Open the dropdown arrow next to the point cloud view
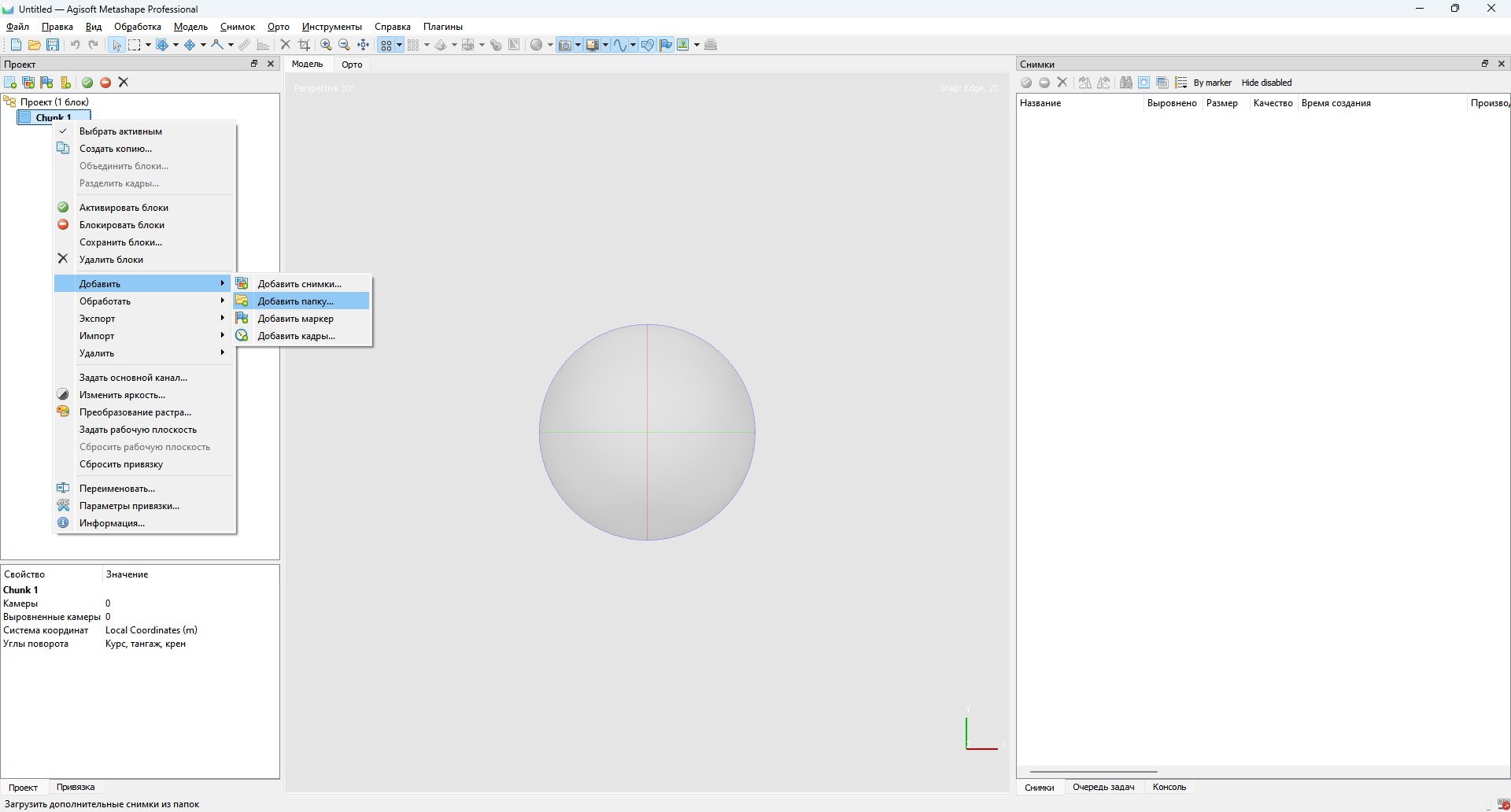1511x812 pixels. tap(399, 45)
